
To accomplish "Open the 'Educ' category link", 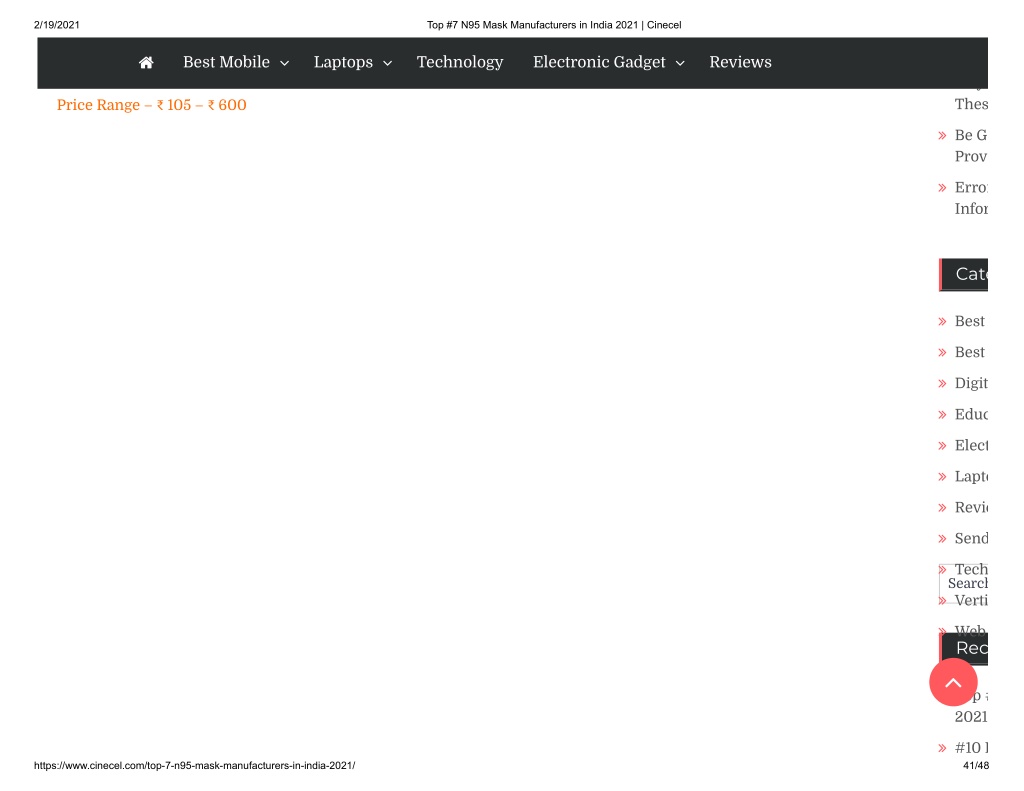I will coord(971,414).
